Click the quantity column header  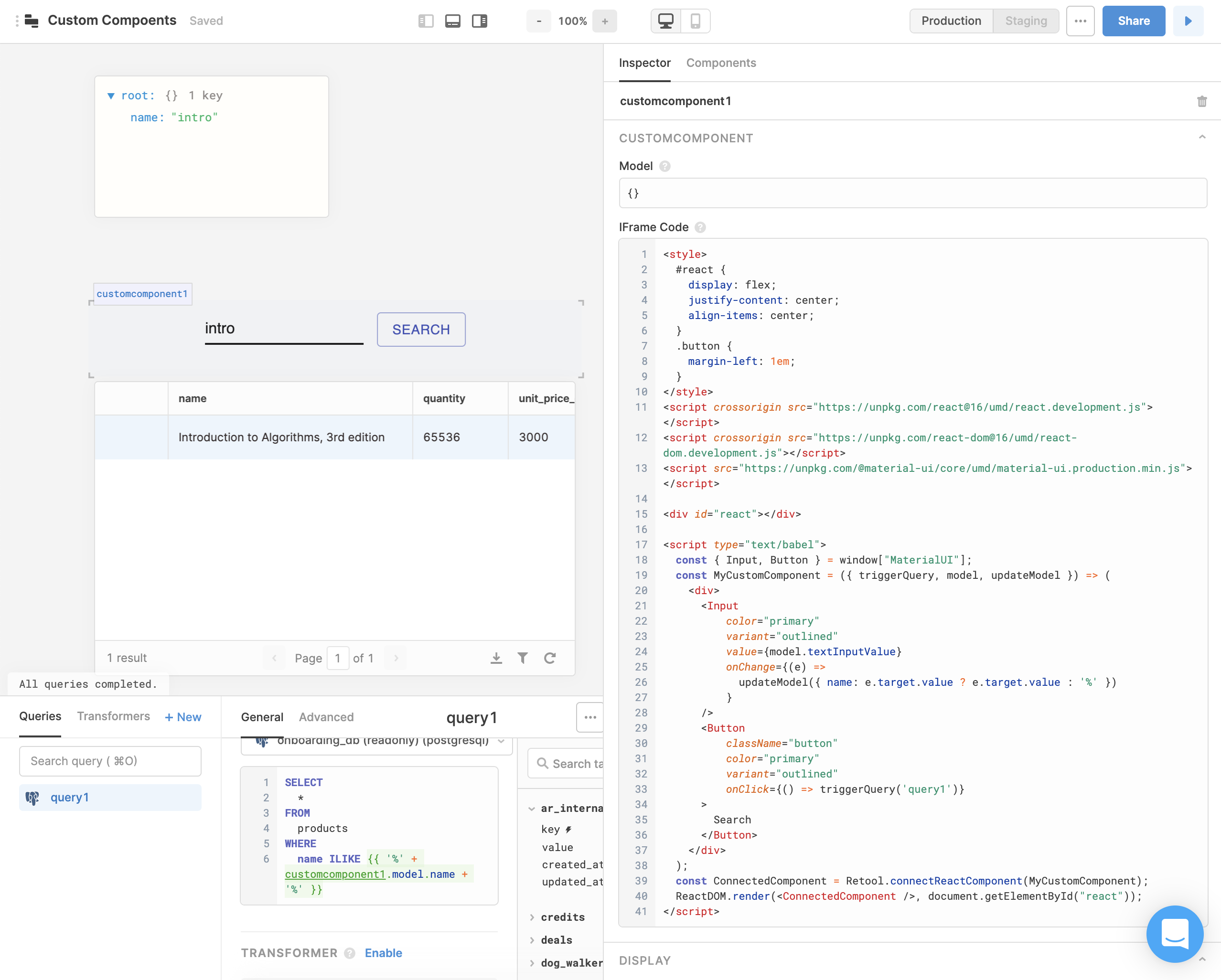pyautogui.click(x=460, y=399)
